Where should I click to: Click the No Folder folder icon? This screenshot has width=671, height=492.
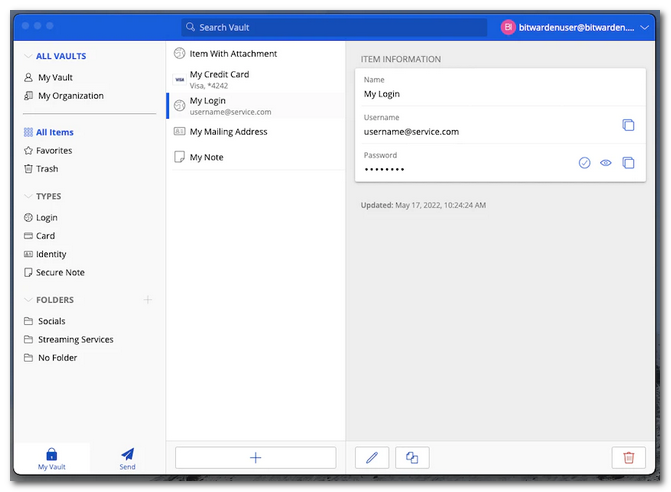click(x=28, y=358)
